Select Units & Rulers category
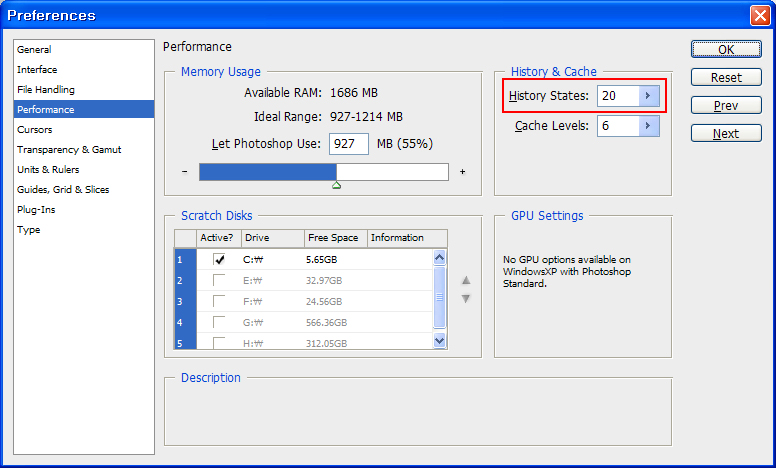Image resolution: width=776 pixels, height=468 pixels. pyautogui.click(x=48, y=169)
